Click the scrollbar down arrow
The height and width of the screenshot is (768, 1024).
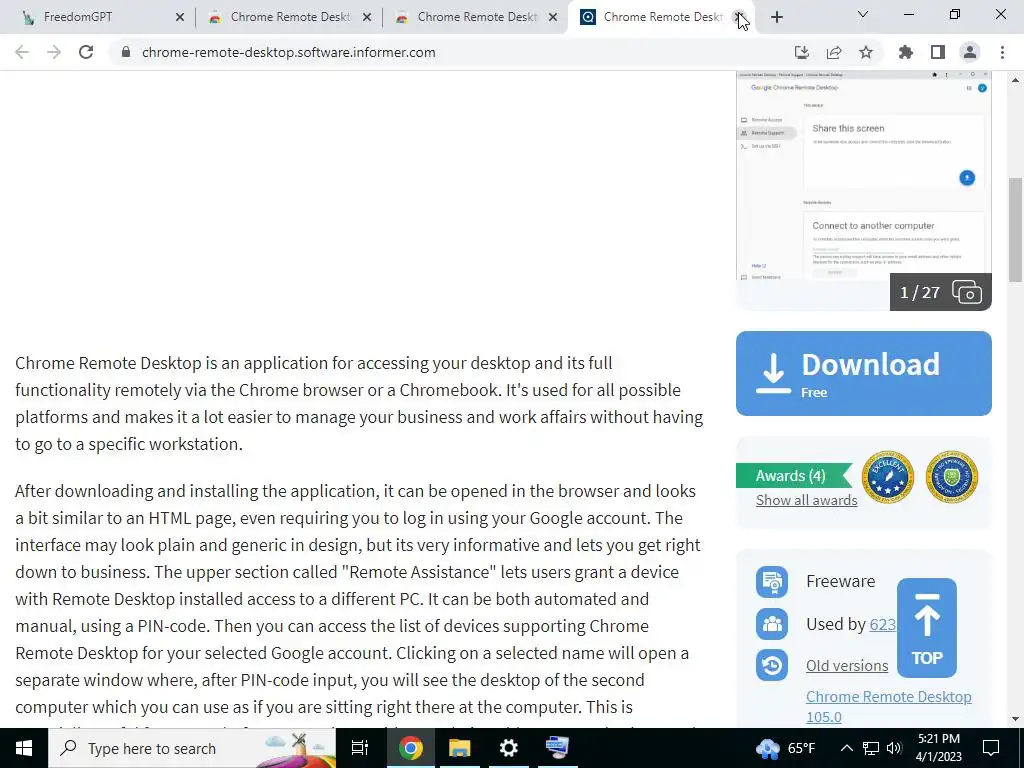click(x=1016, y=719)
